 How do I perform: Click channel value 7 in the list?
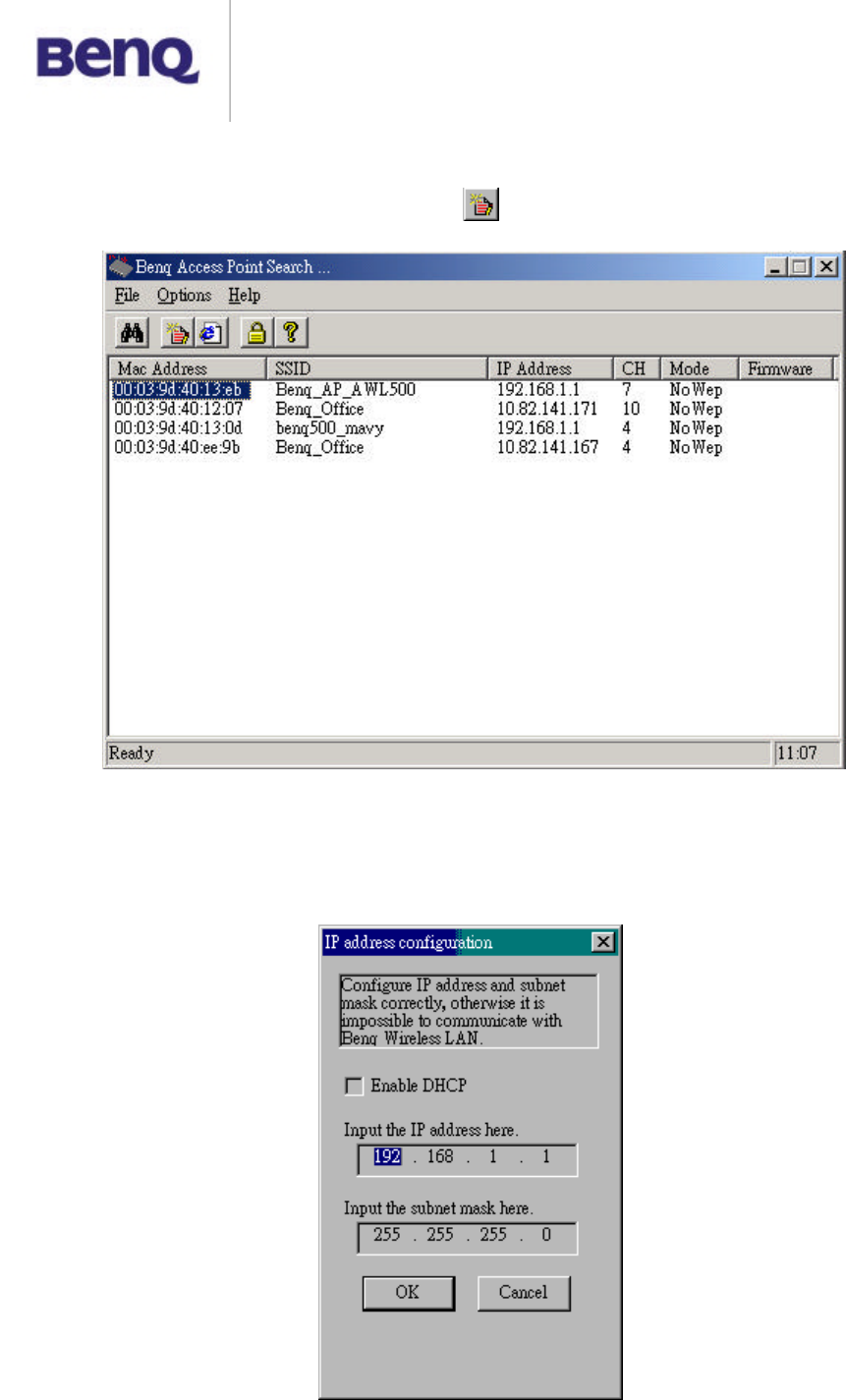pyautogui.click(x=627, y=390)
